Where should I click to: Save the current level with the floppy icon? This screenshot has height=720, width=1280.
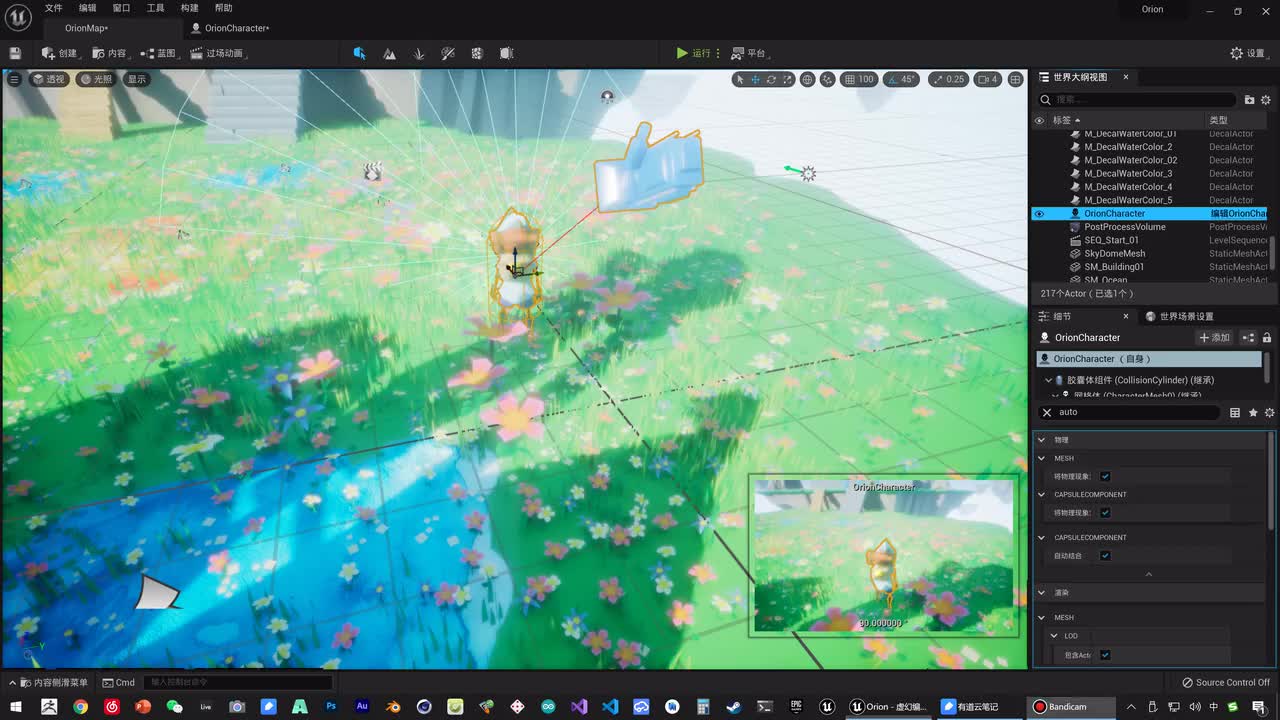[15, 53]
